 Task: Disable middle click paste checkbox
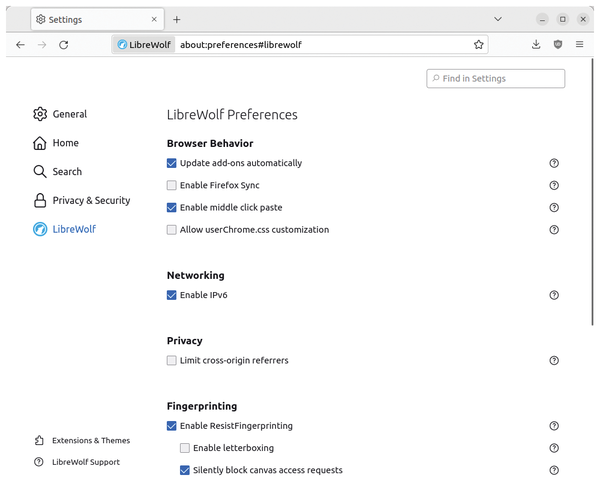tap(171, 207)
